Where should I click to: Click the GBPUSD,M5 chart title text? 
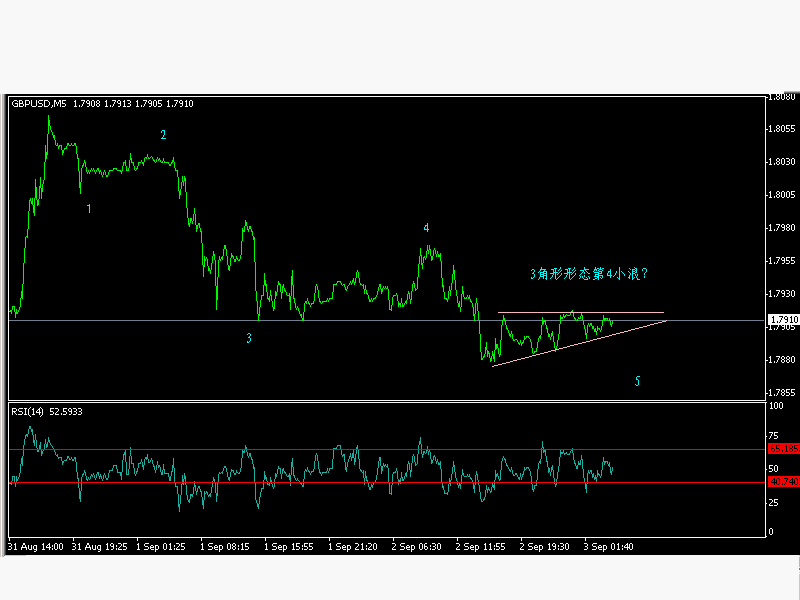click(x=39, y=104)
